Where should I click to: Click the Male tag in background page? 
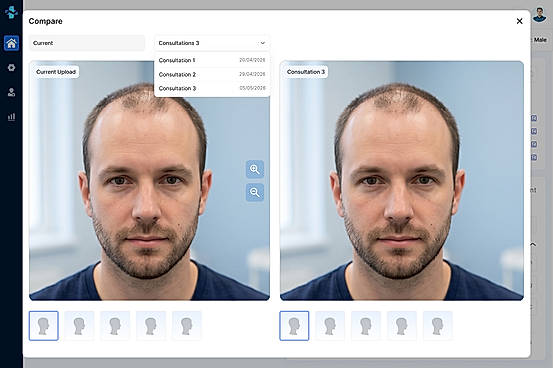[540, 40]
